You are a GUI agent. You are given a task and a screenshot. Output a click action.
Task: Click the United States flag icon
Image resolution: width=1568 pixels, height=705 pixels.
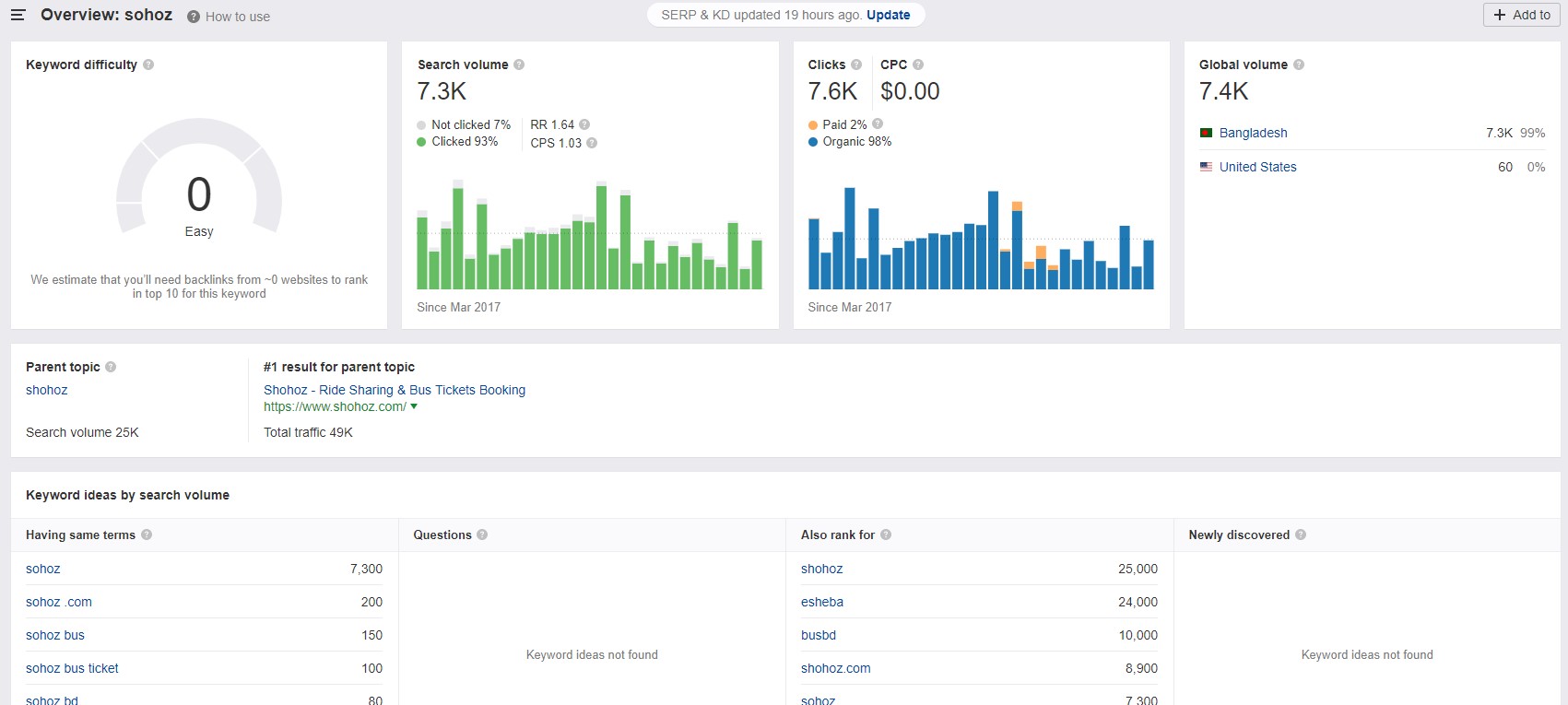coord(1206,167)
